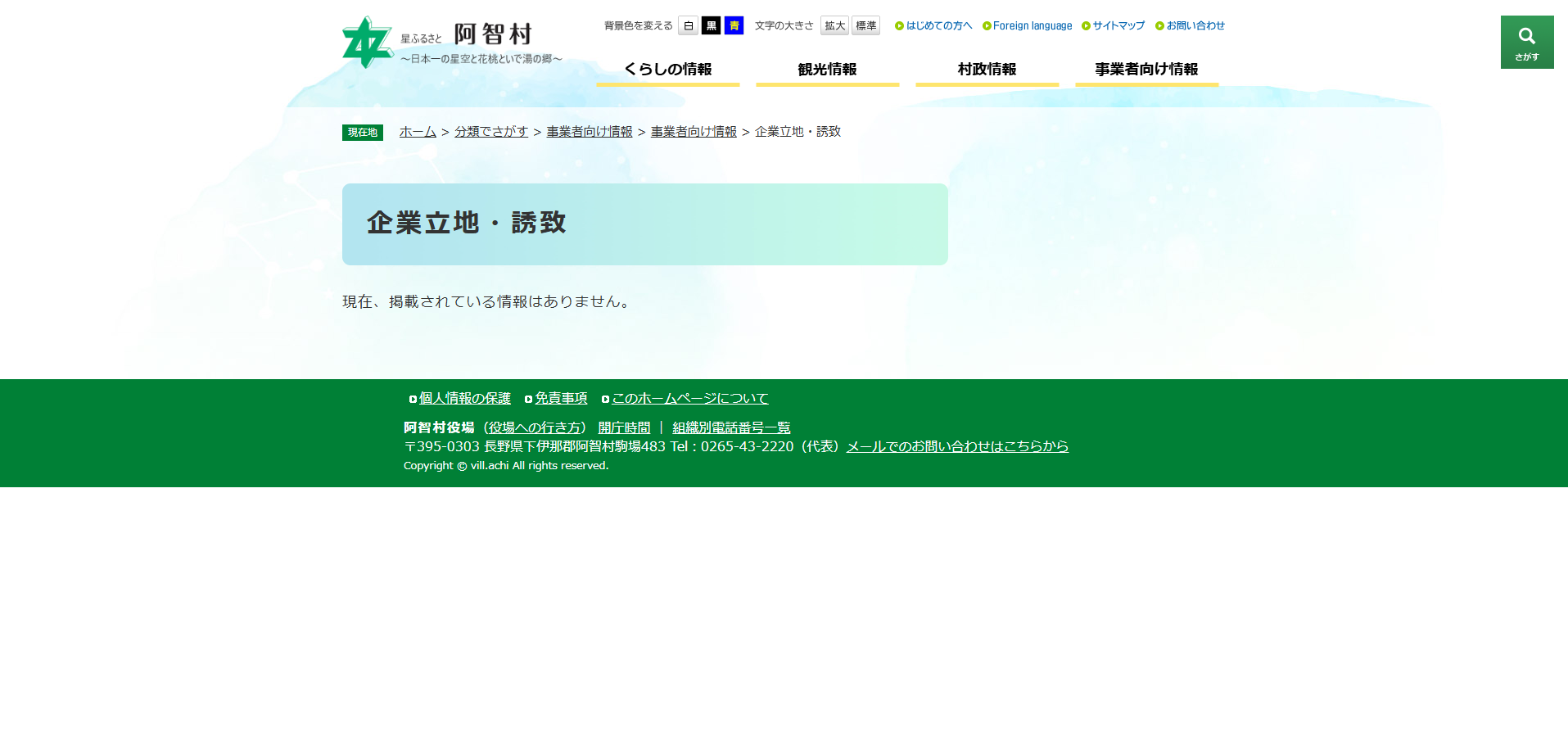Open 免責事項 footer link
The image size is (1568, 737).
click(561, 398)
